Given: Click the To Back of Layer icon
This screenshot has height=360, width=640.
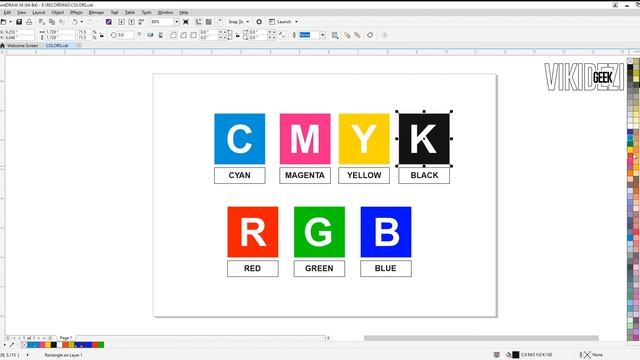Looking at the screenshot, I should [357, 35].
